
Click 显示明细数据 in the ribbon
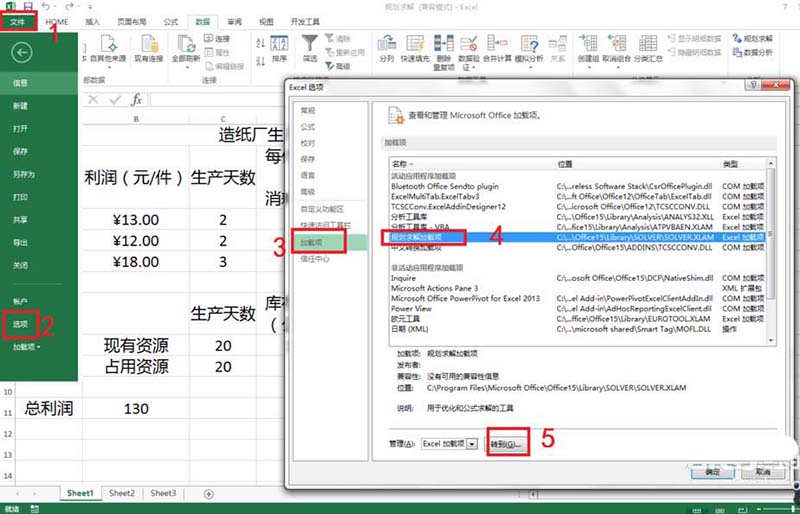pos(694,38)
